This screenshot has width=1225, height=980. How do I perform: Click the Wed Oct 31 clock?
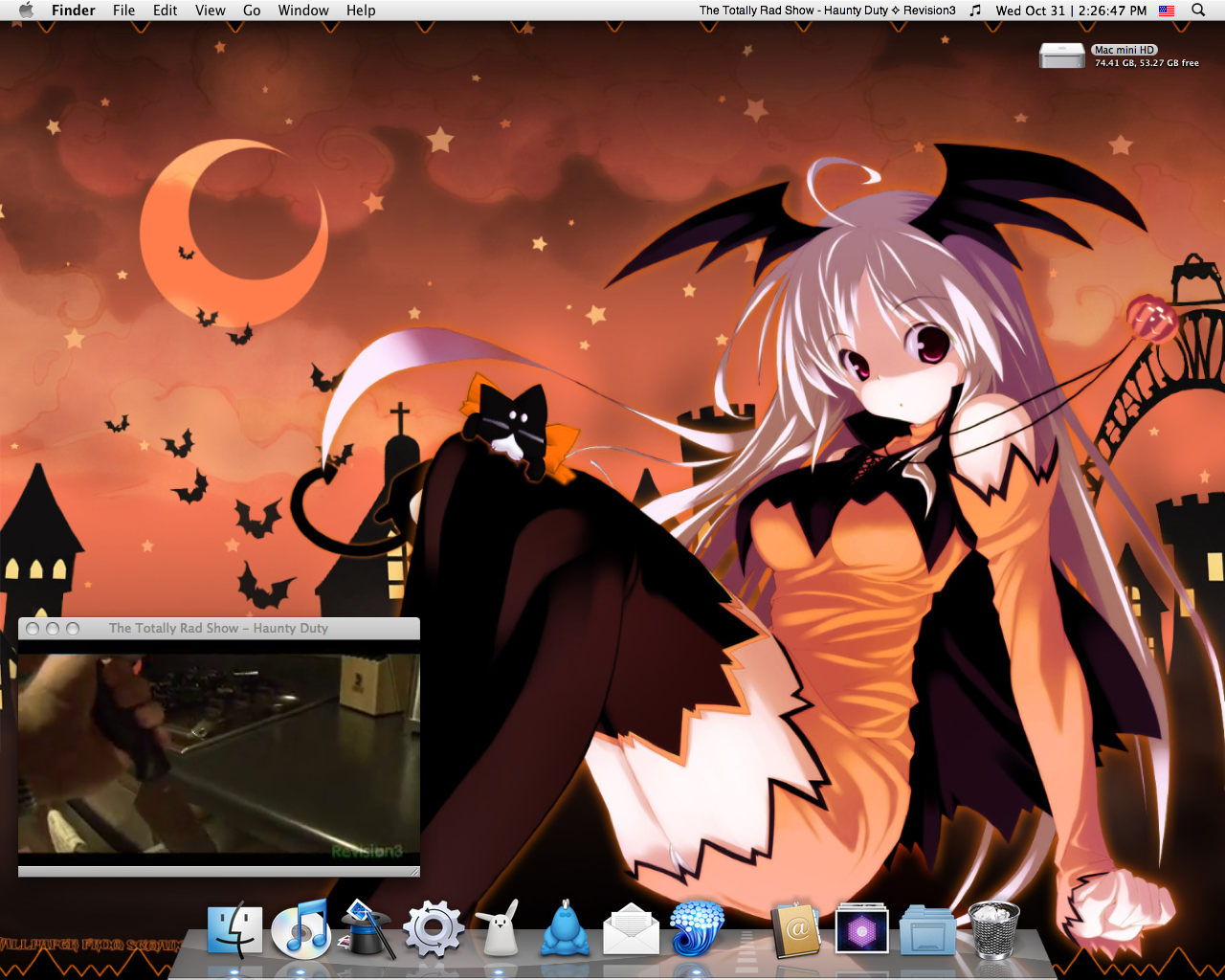pyautogui.click(x=1071, y=11)
